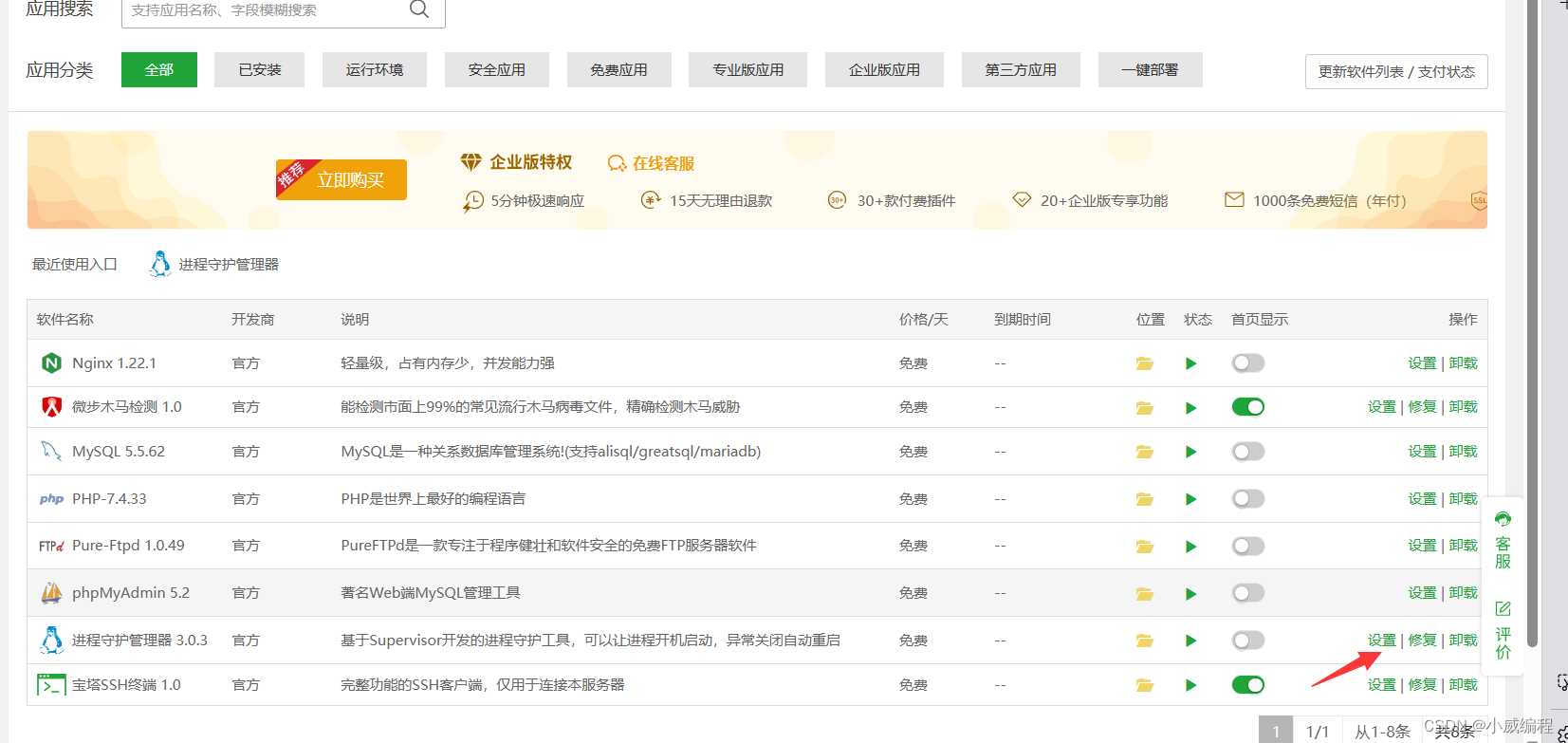Click the PHP-7.4.33 software name

(x=109, y=499)
